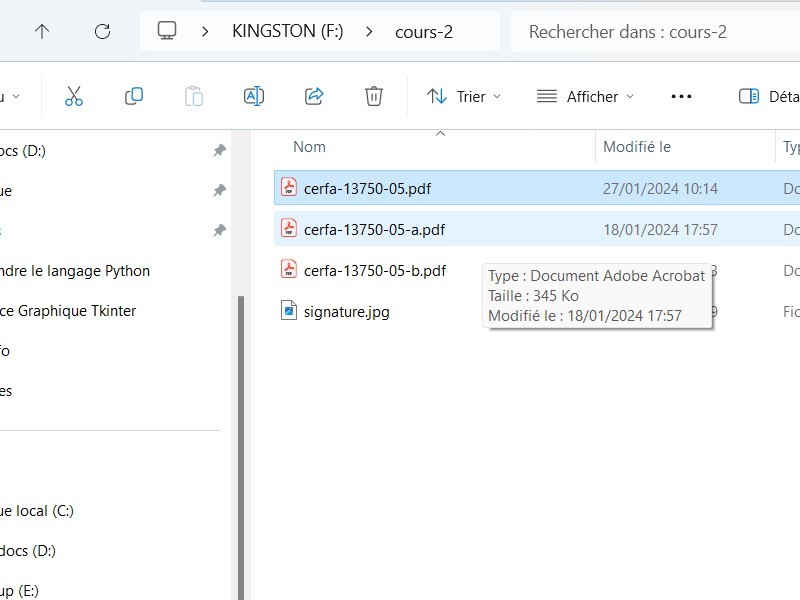Open the Trier sort dropdown
This screenshot has width=800, height=600.
point(464,96)
